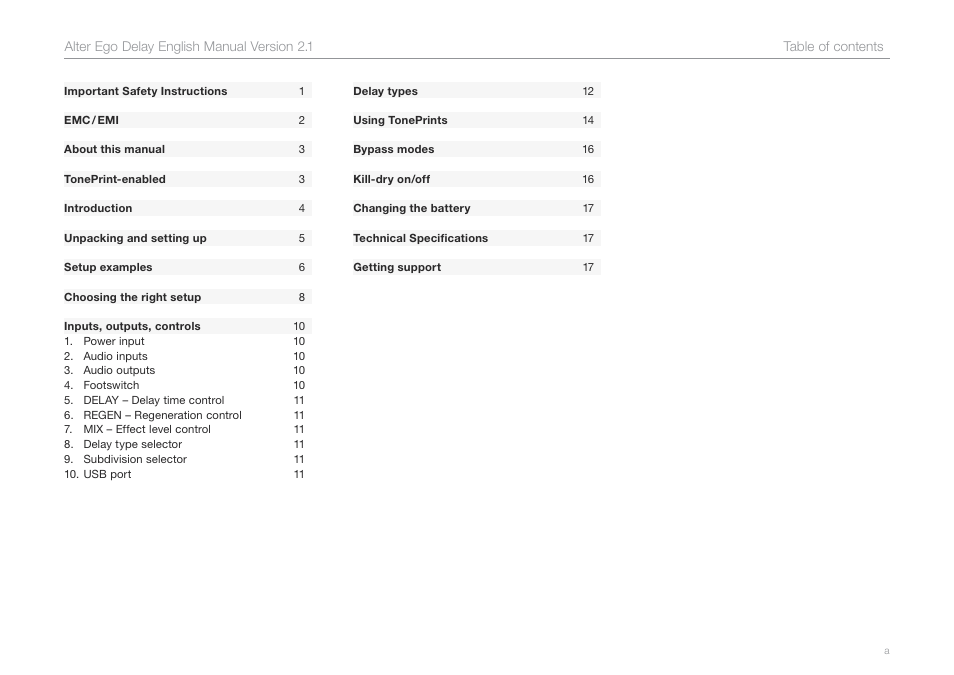The width and height of the screenshot is (954, 675).
Task: Jump to Delay type selector entry
Action: point(184,444)
